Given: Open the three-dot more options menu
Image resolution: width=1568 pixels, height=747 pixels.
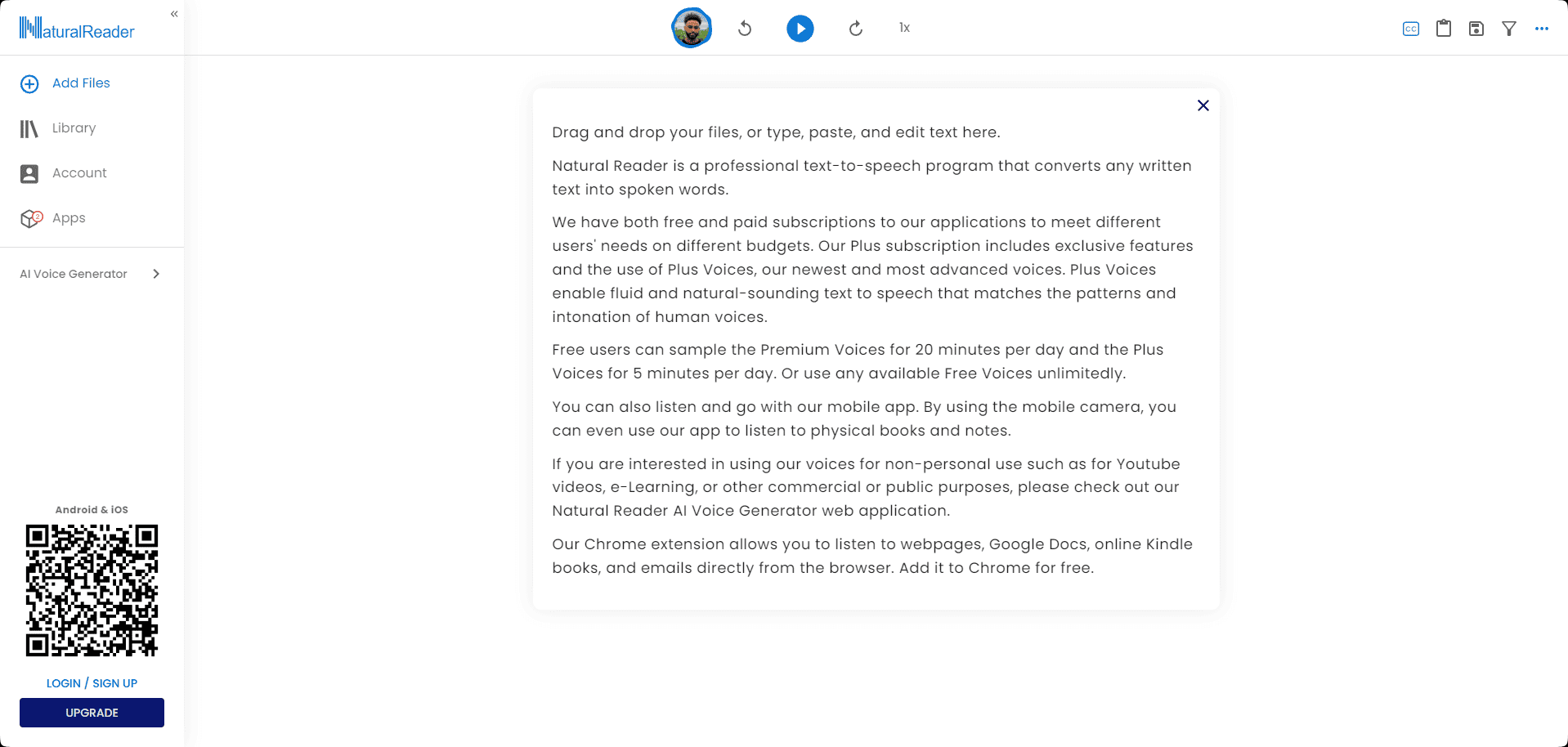Looking at the screenshot, I should click(x=1542, y=29).
